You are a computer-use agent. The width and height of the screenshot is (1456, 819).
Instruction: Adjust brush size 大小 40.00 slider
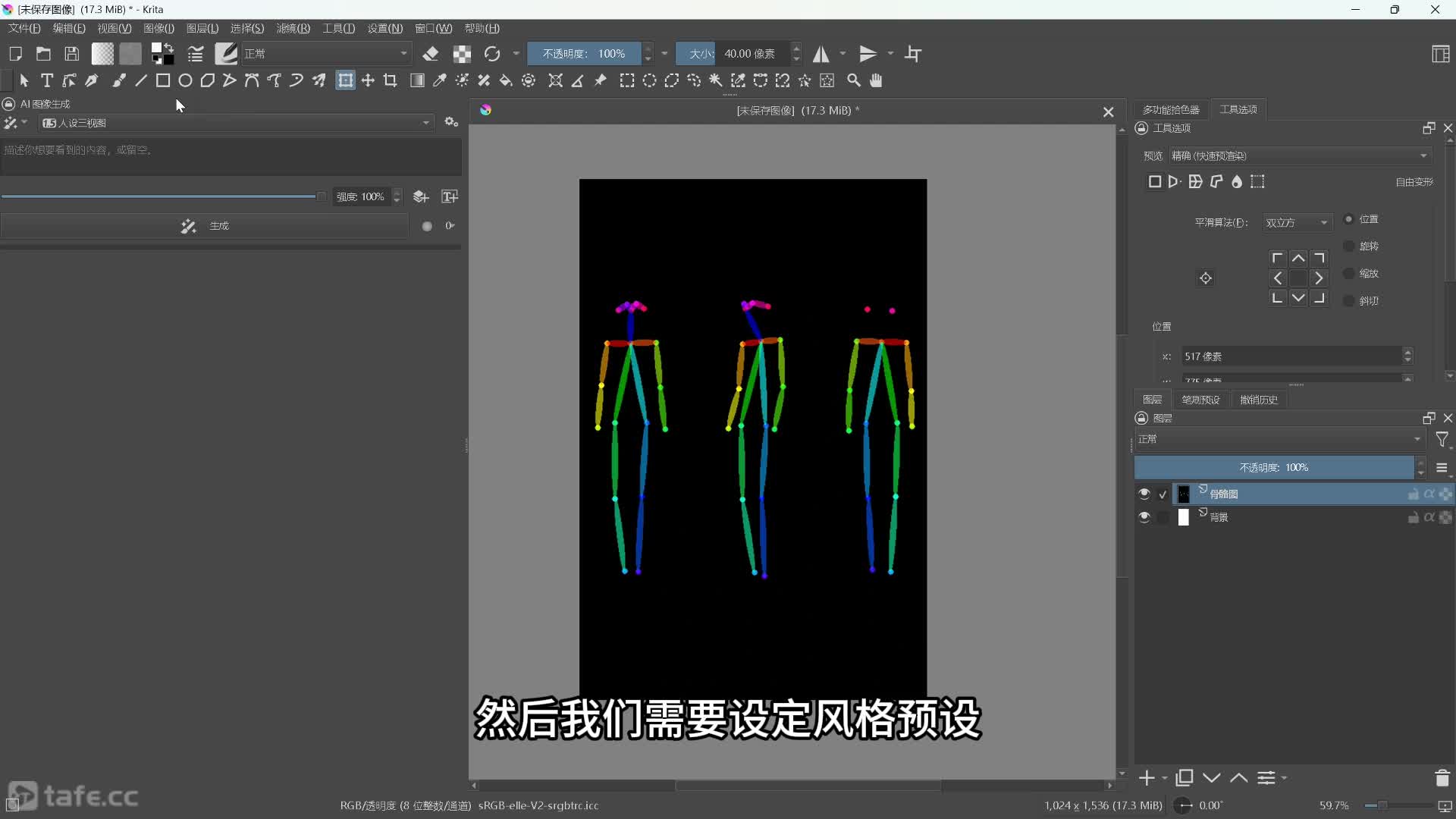pyautogui.click(x=733, y=54)
